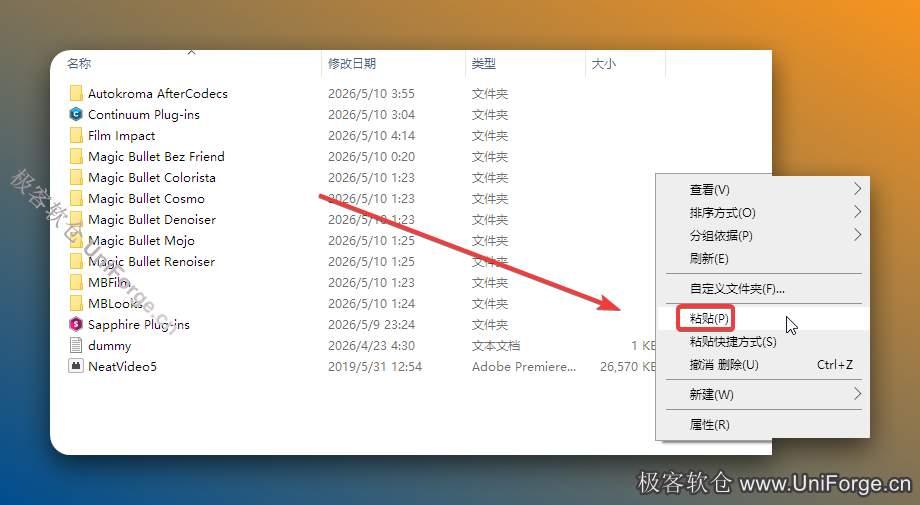
Task: Select the file name Sapphire Plug-ins
Action: coord(138,325)
